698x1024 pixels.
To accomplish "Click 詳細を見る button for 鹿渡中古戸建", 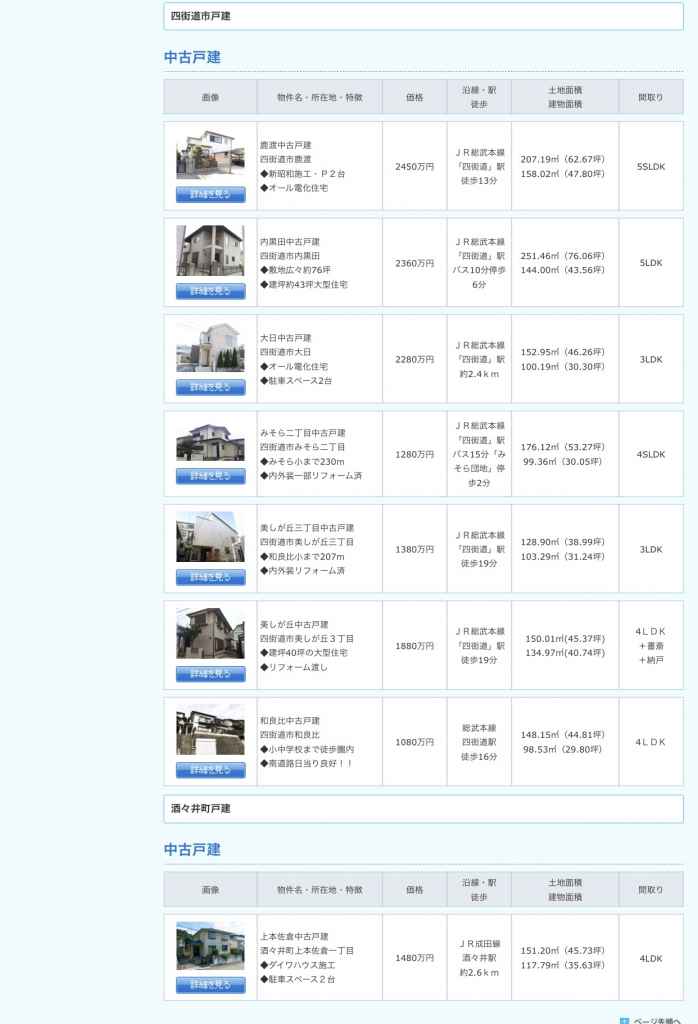I will 210,194.
